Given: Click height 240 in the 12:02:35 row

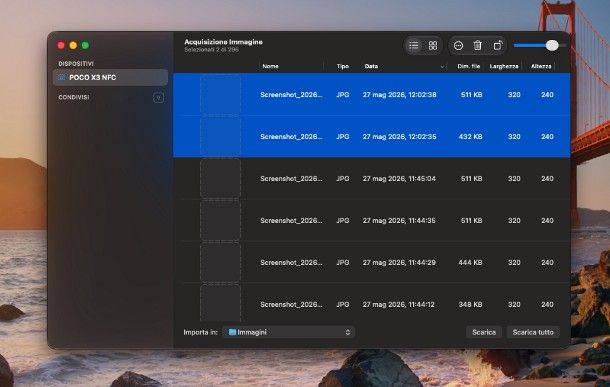Looking at the screenshot, I should click(547, 137).
